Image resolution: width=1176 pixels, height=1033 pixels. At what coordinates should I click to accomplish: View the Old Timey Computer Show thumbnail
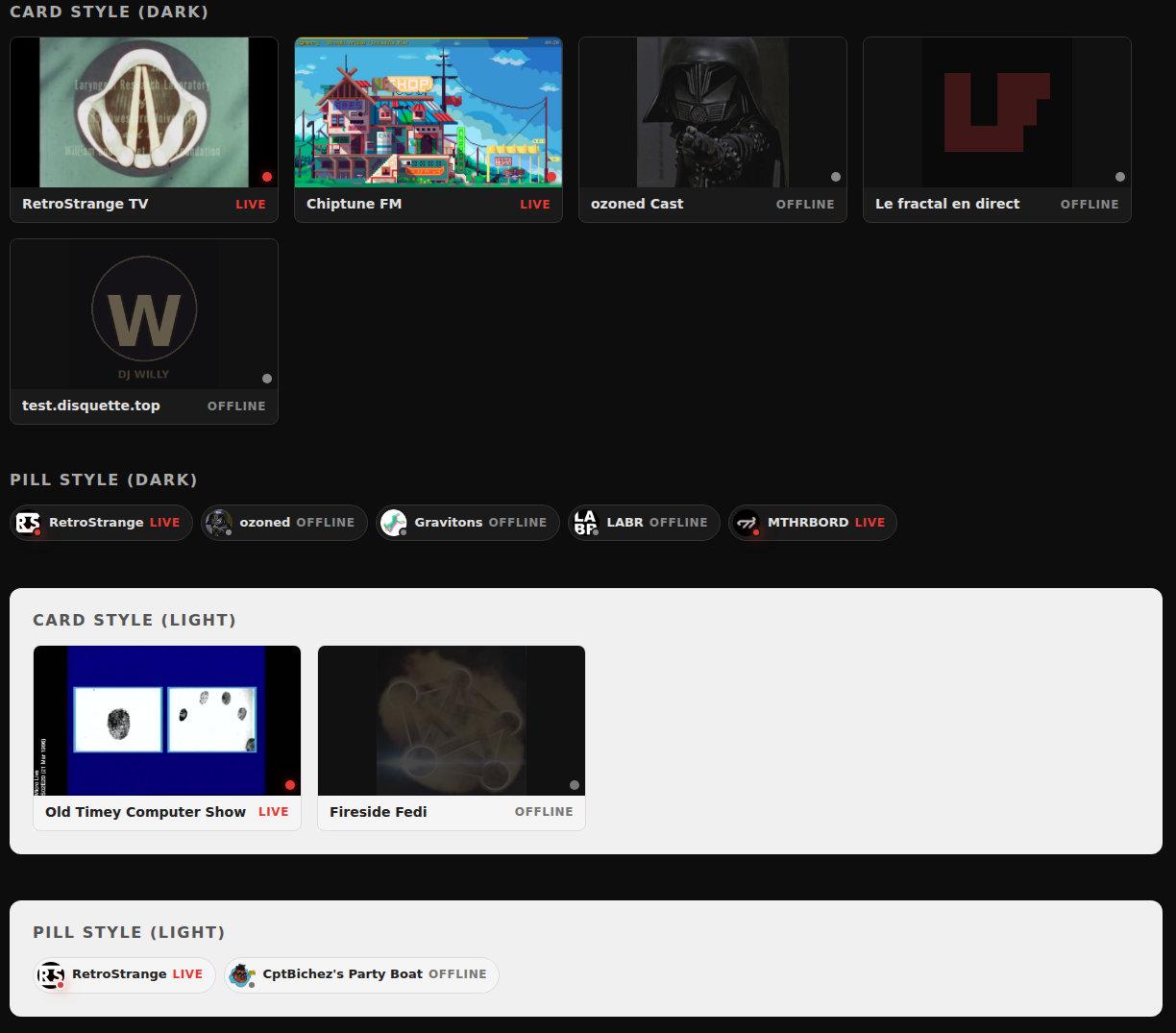tap(167, 721)
